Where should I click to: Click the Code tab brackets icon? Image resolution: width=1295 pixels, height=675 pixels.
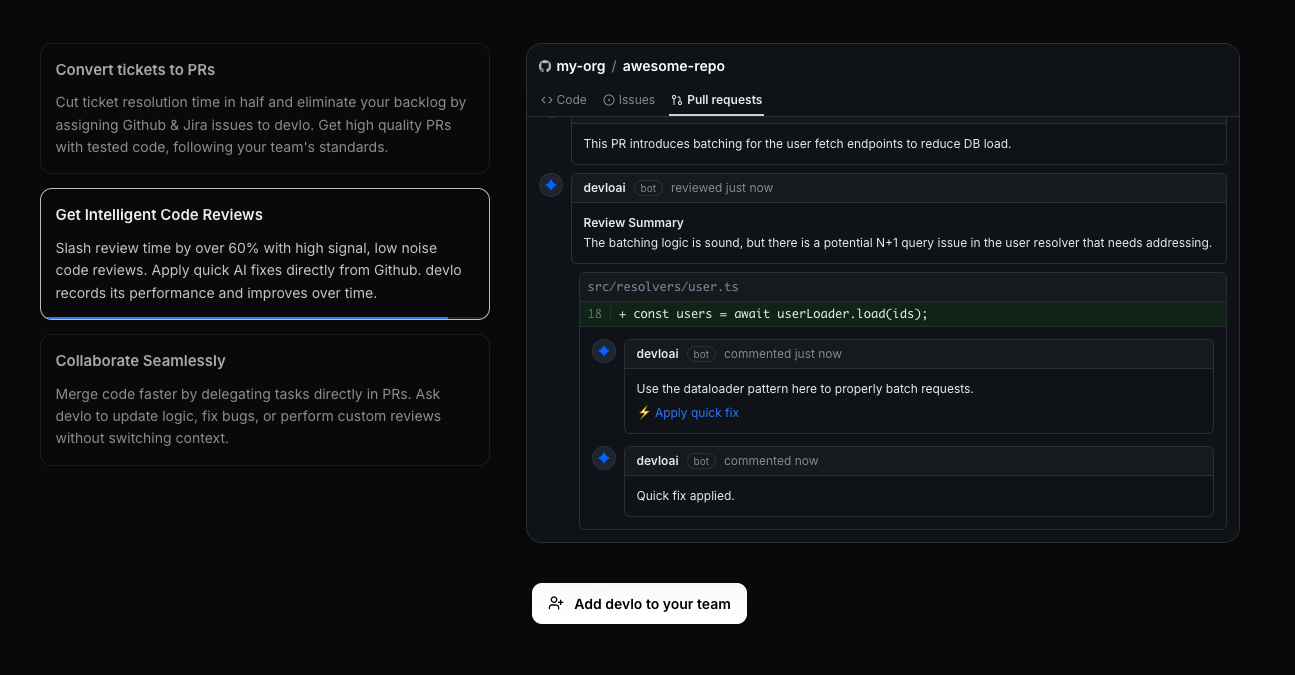pyautogui.click(x=547, y=100)
